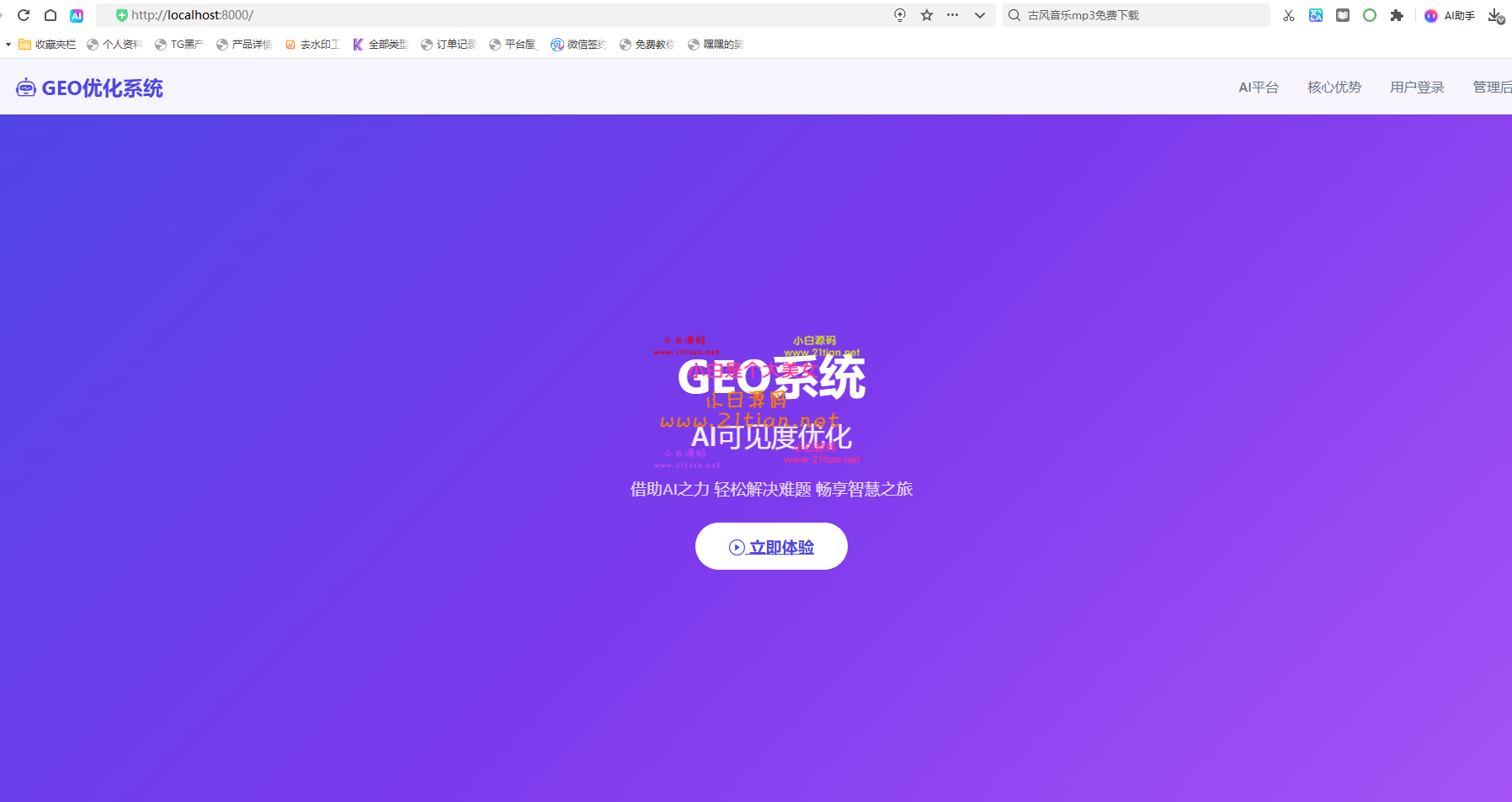Screen dimensions: 1512x802
Task: Open the 嘿嘿的 bookmark
Action: [x=716, y=45]
